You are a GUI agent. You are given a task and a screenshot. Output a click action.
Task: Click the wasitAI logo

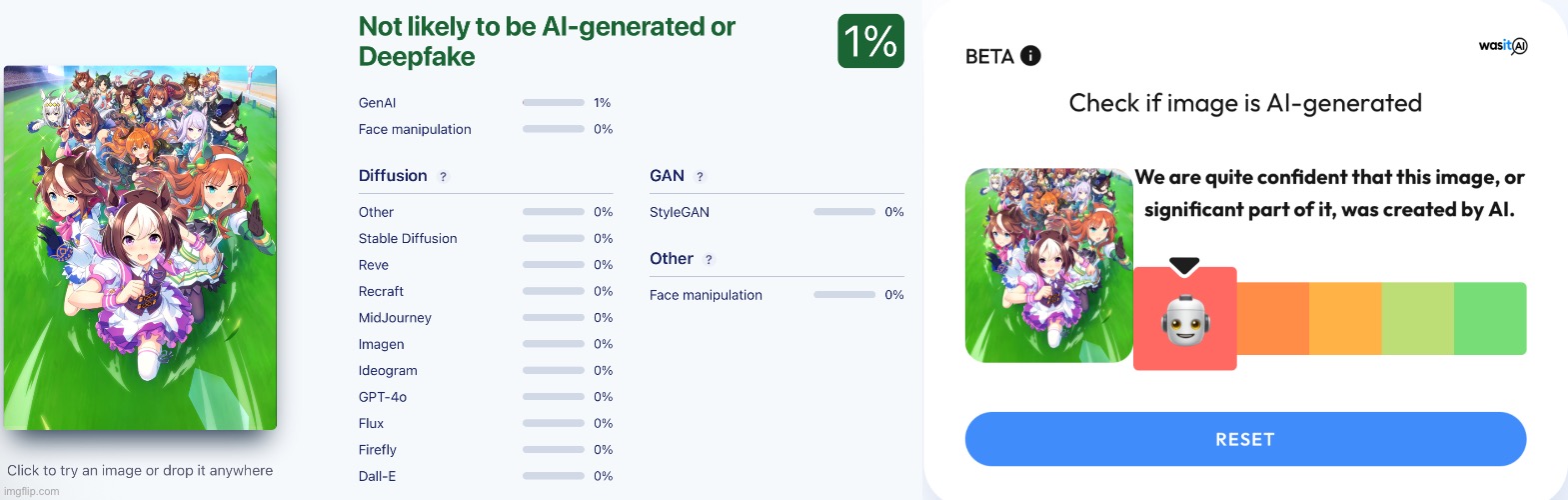1503,45
